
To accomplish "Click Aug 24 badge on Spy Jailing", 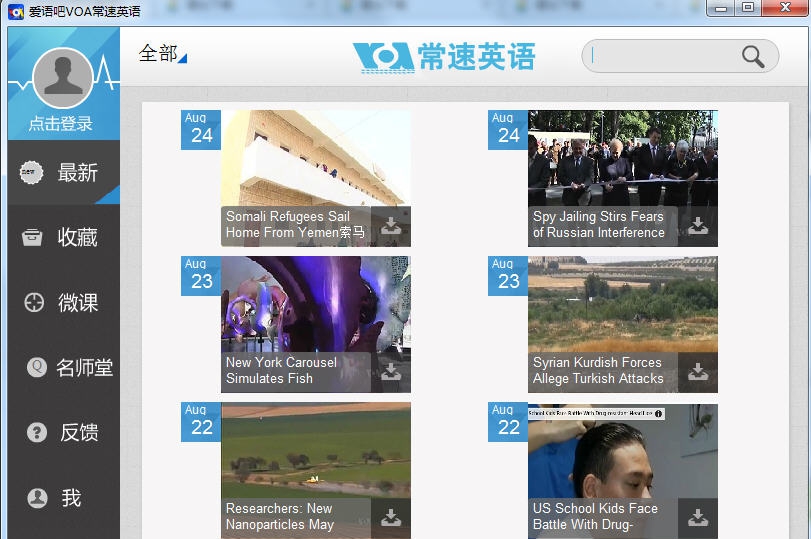I will 508,130.
